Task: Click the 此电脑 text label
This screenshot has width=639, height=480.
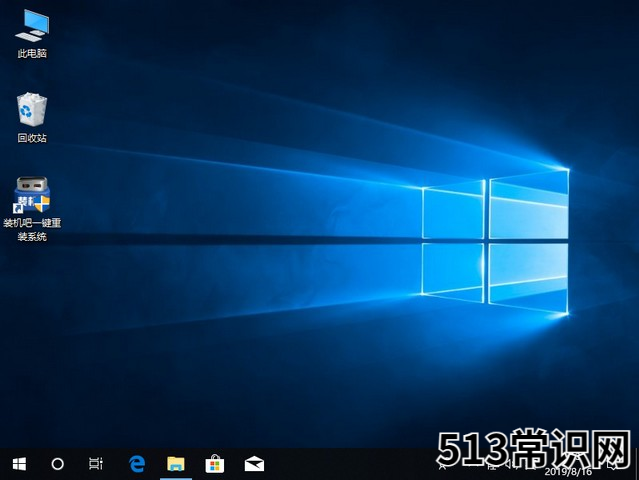Action: (32, 53)
